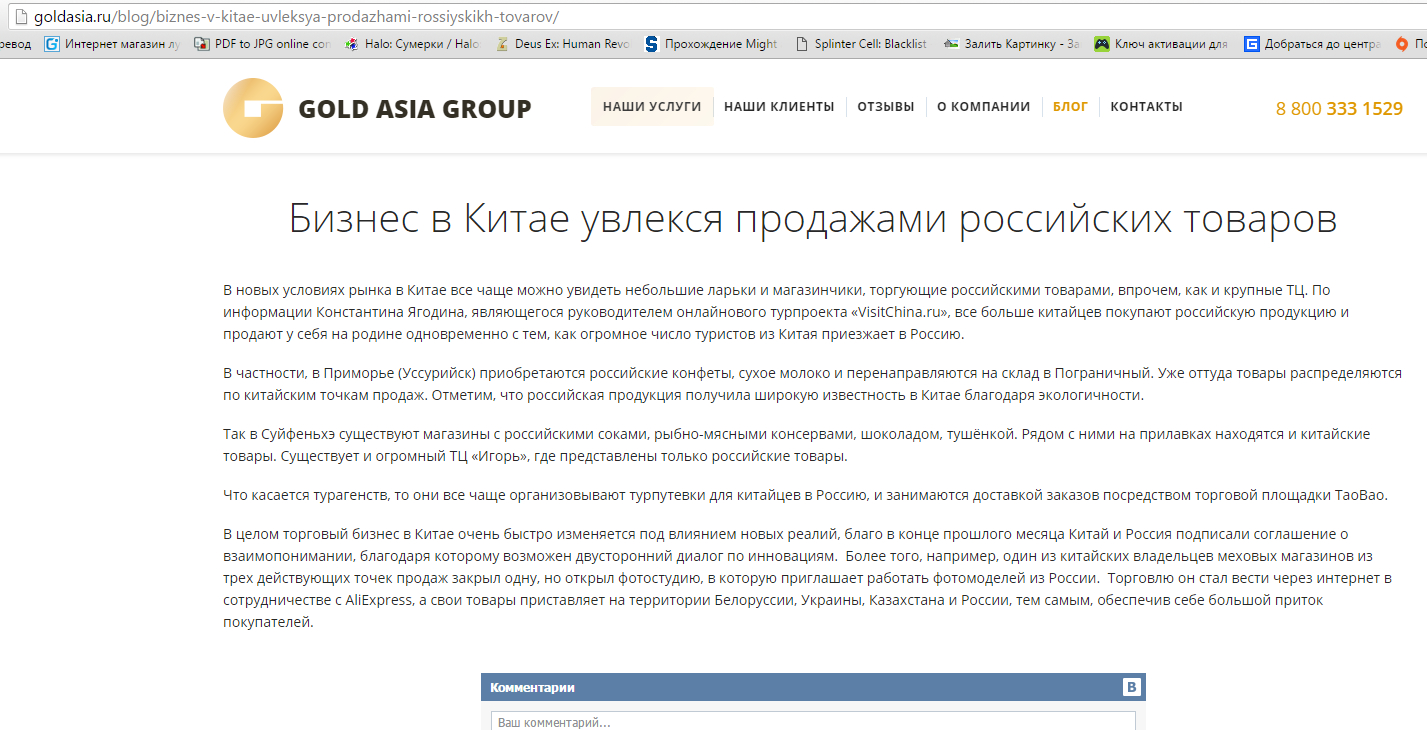
Task: Go to the ОТЗЫВЫ page
Action: point(886,107)
